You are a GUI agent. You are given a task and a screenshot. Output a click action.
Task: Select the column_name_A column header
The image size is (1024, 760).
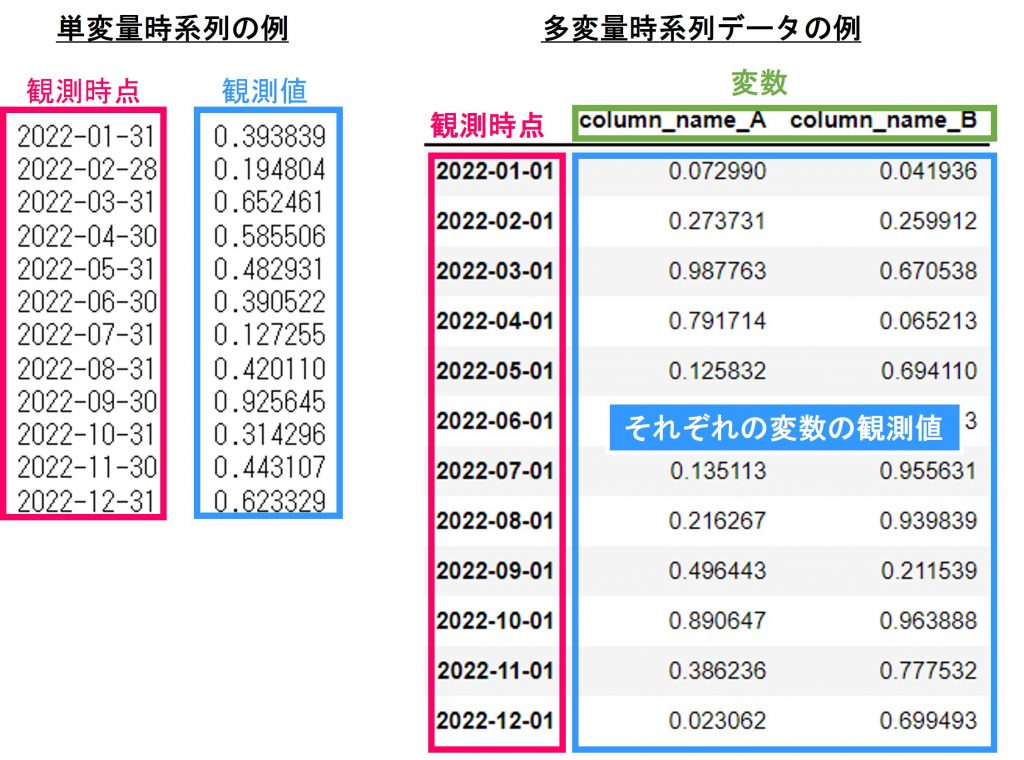pyautogui.click(x=673, y=121)
